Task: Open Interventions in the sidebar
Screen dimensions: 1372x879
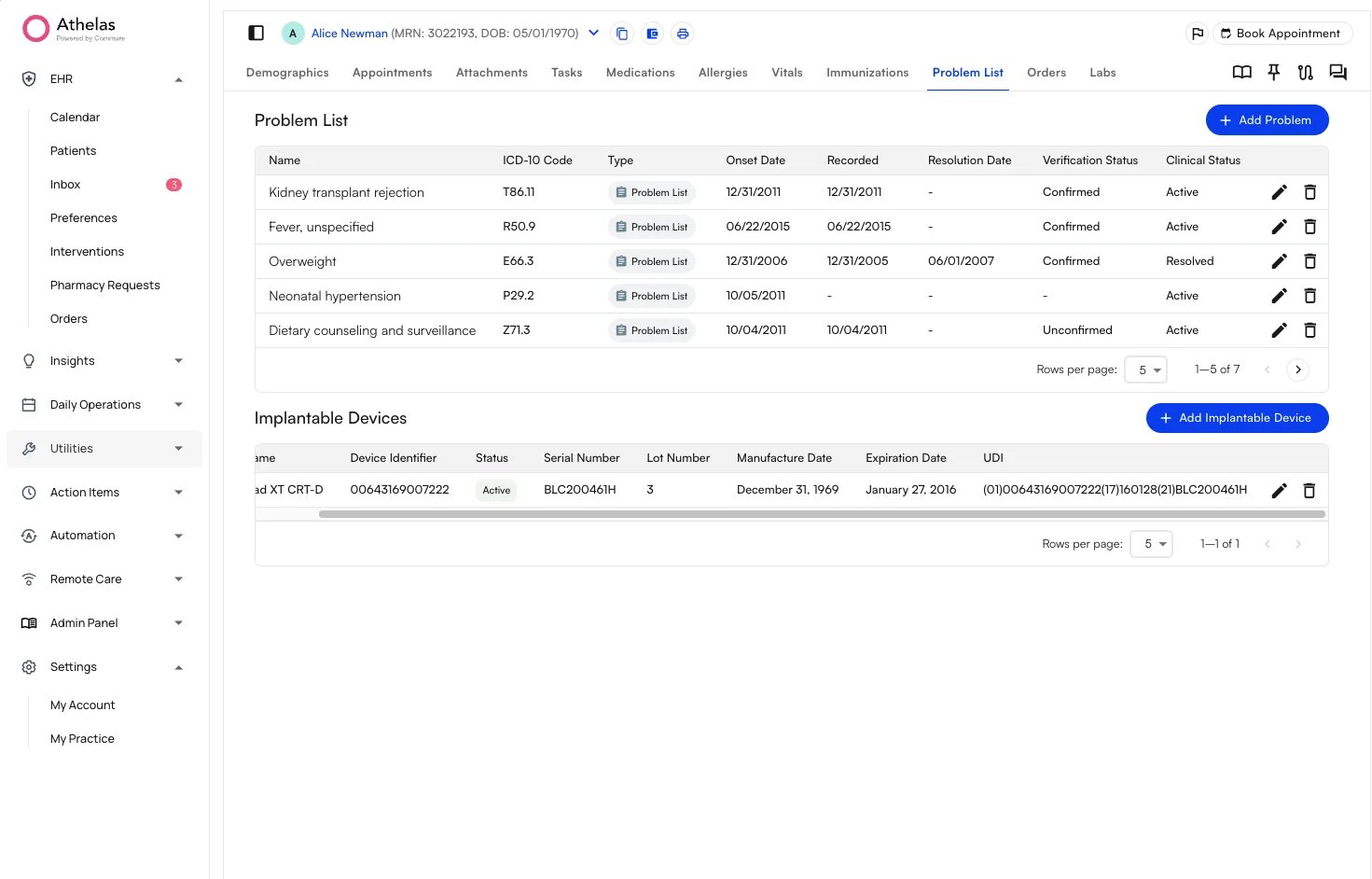Action: (87, 252)
